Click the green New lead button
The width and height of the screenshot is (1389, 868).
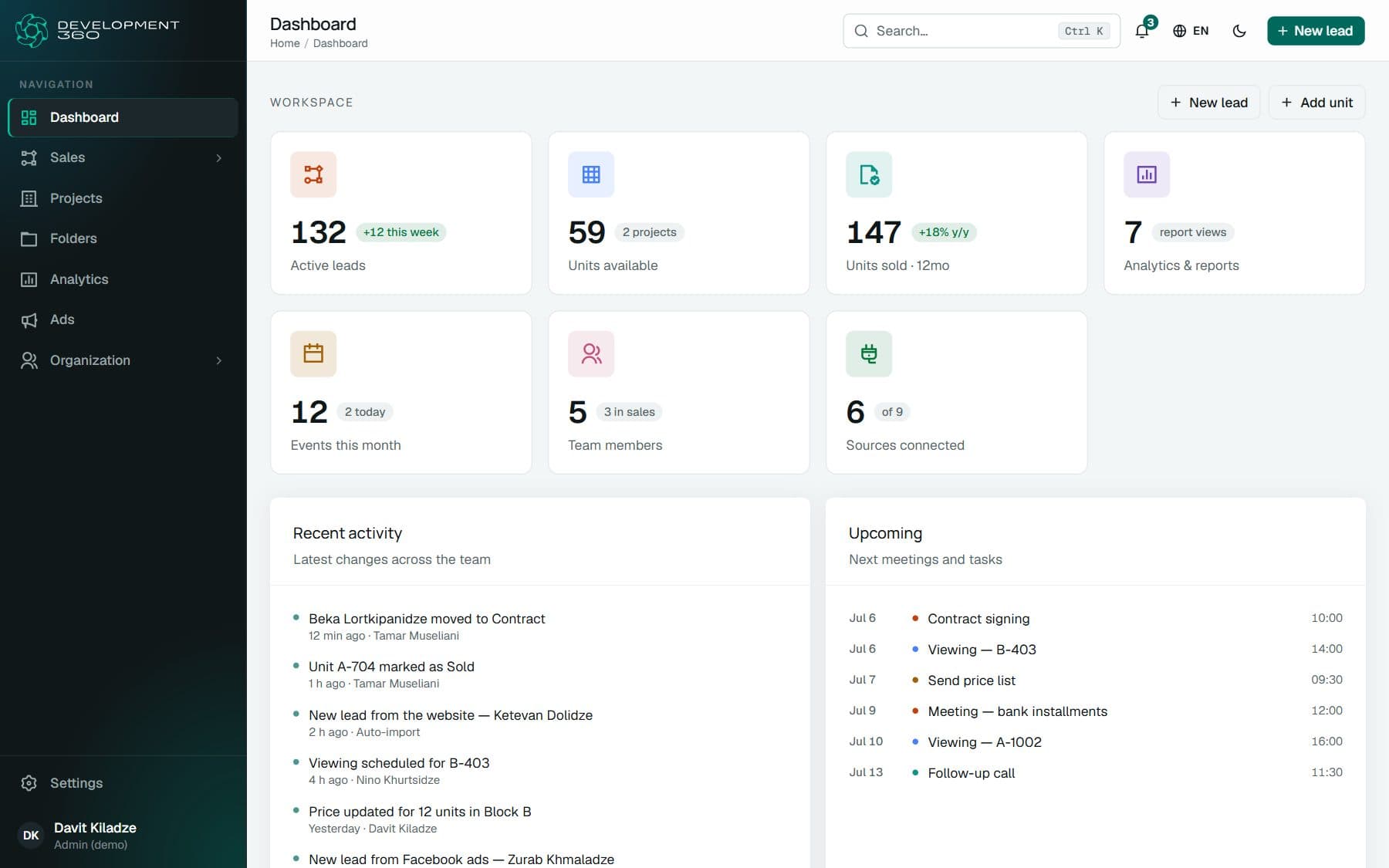pos(1316,31)
